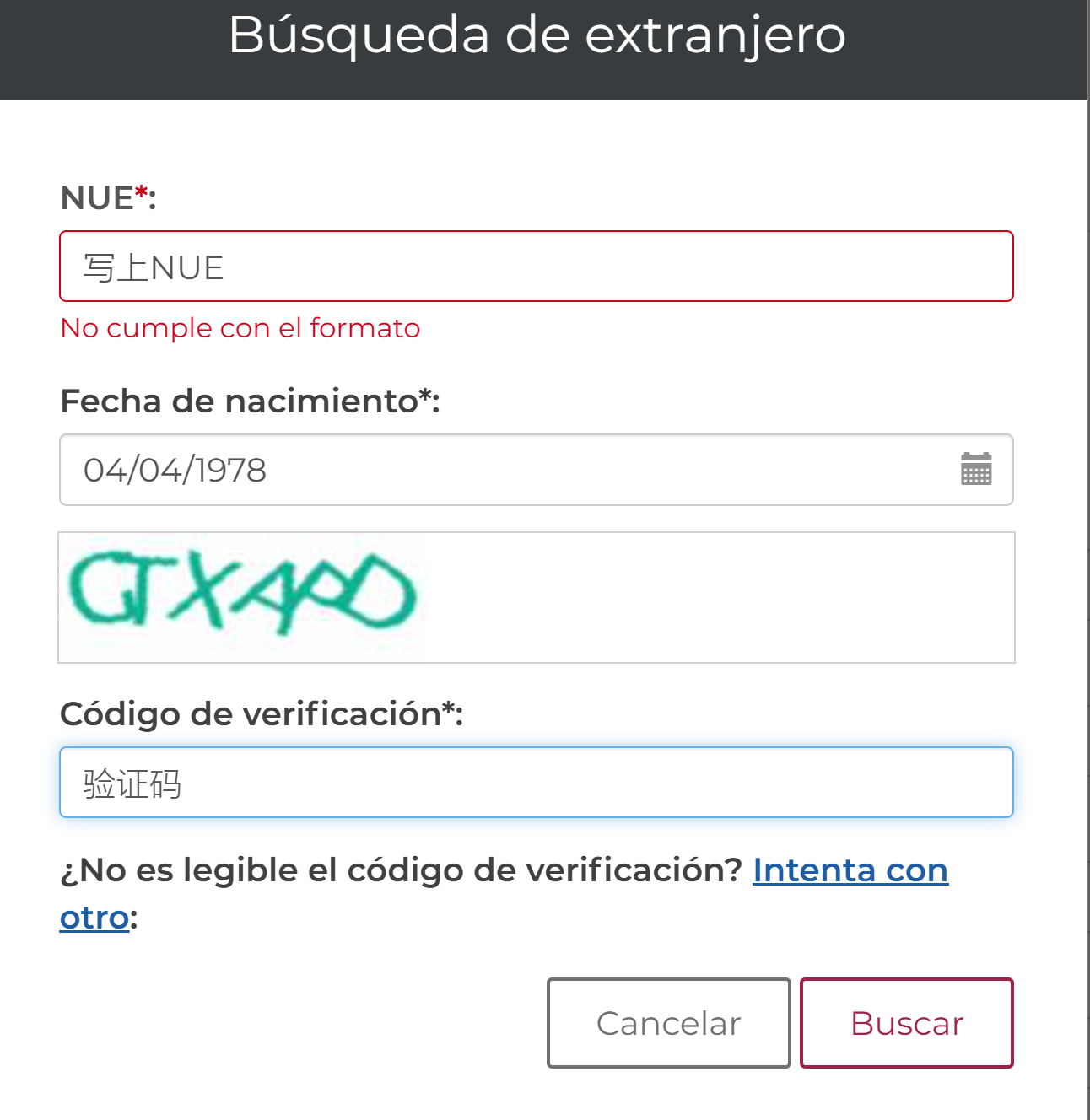Click the red required asterisk beside NUE

(142, 194)
